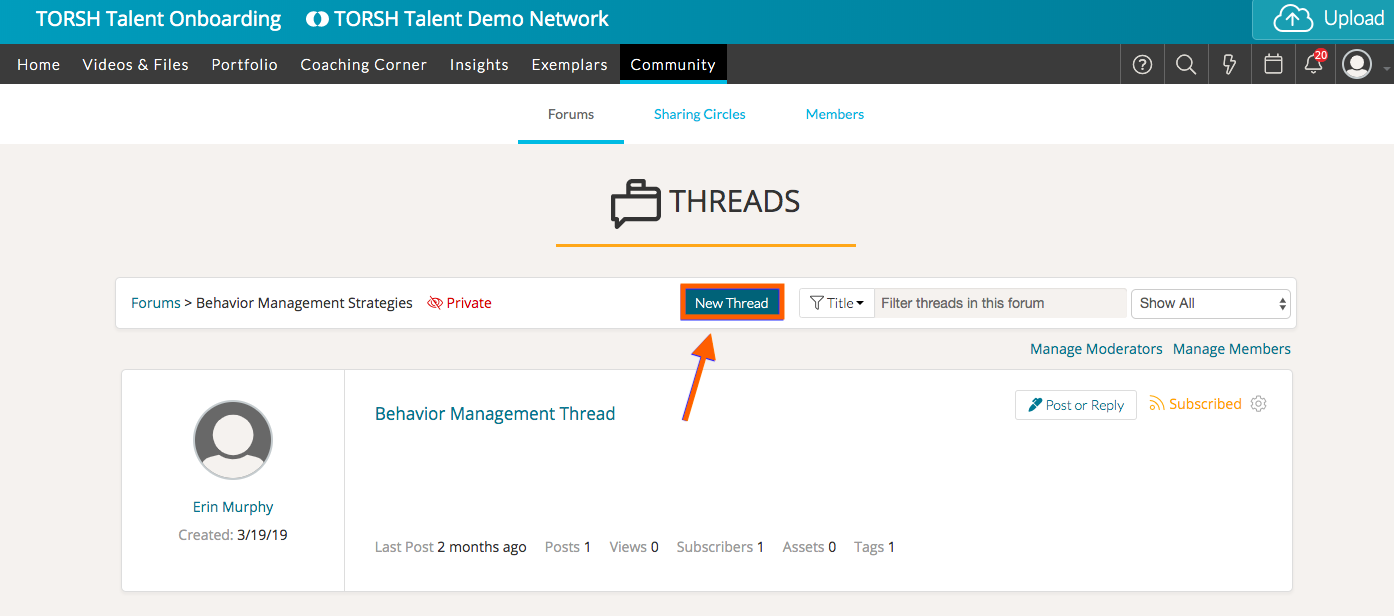
Task: Click the search magnifier icon
Action: tap(1186, 64)
